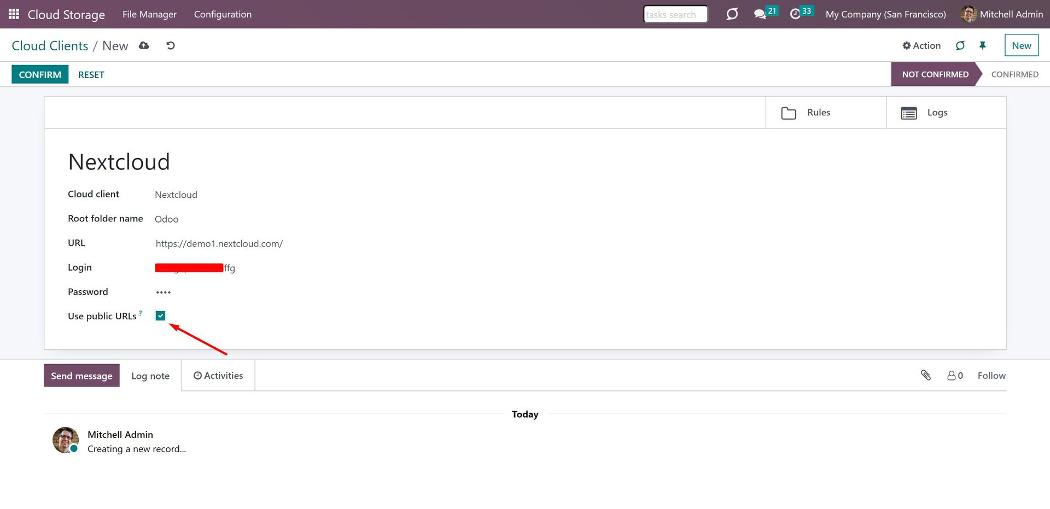Click the tasks search input field
Screen dimensions: 1050x509
(x=675, y=14)
